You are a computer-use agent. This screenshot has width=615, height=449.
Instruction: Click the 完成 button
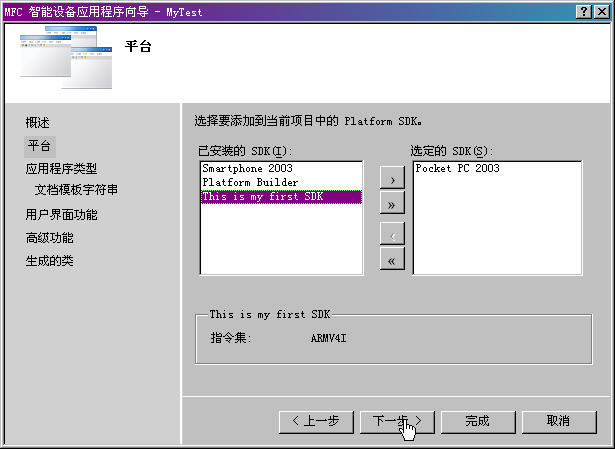click(478, 422)
